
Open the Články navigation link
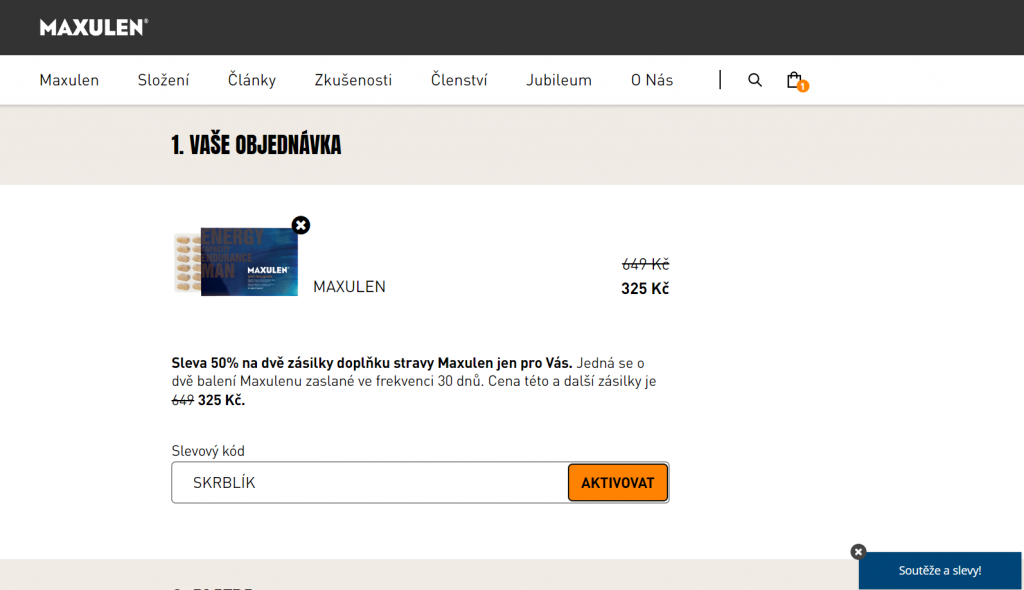coord(252,80)
